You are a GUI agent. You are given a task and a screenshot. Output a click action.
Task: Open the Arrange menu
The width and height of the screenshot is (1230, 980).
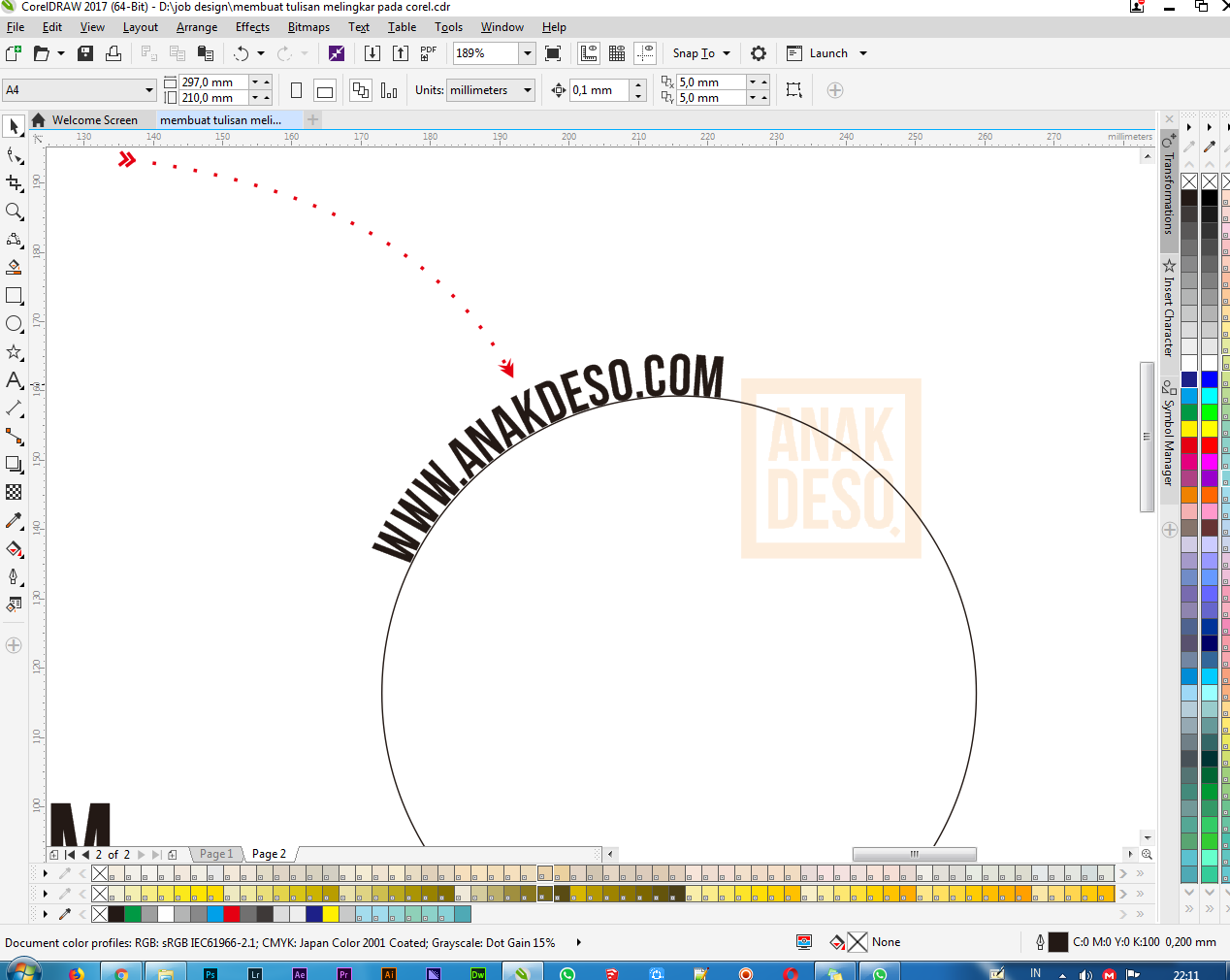click(197, 27)
